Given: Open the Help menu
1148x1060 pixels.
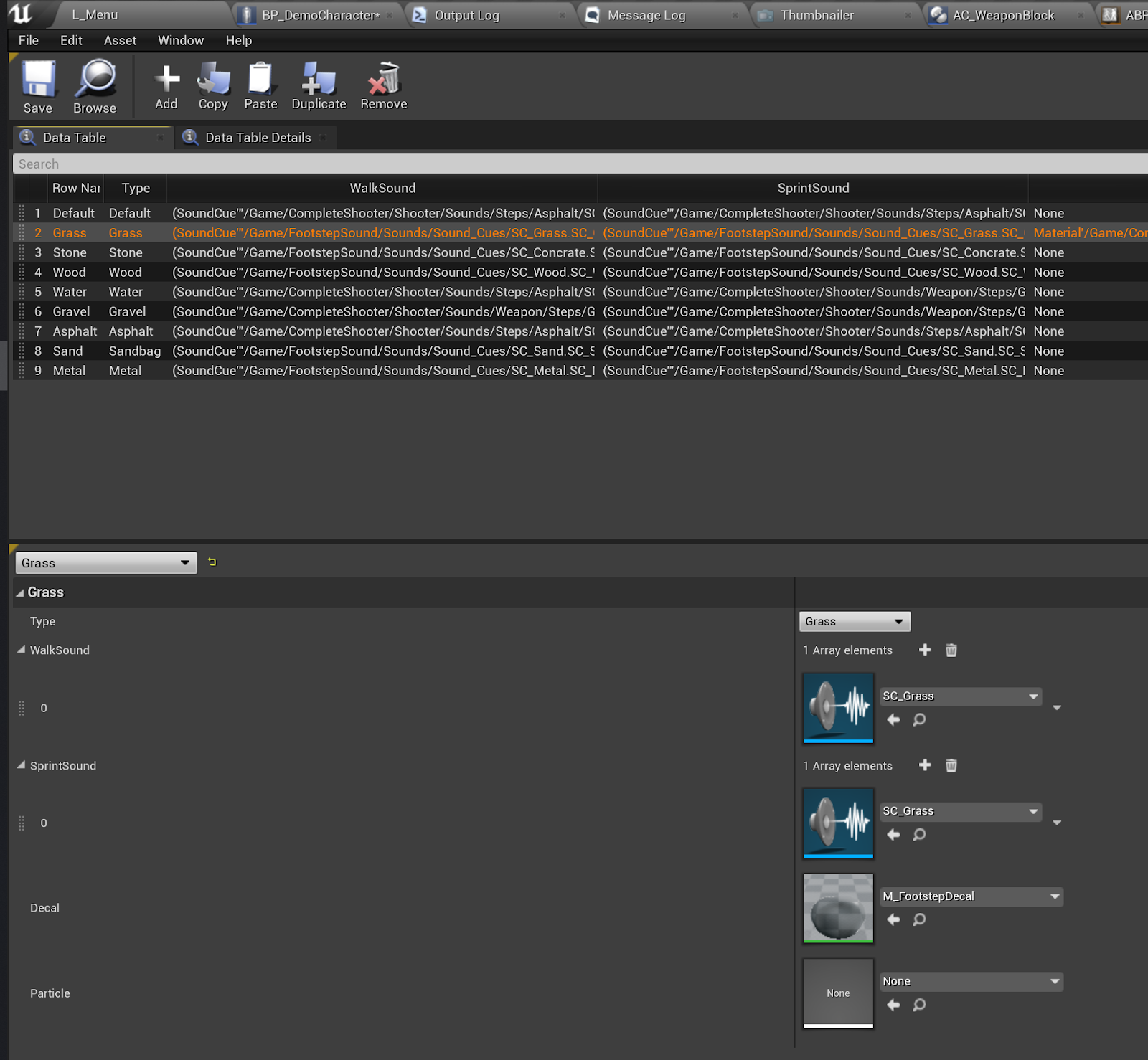Looking at the screenshot, I should pyautogui.click(x=239, y=41).
